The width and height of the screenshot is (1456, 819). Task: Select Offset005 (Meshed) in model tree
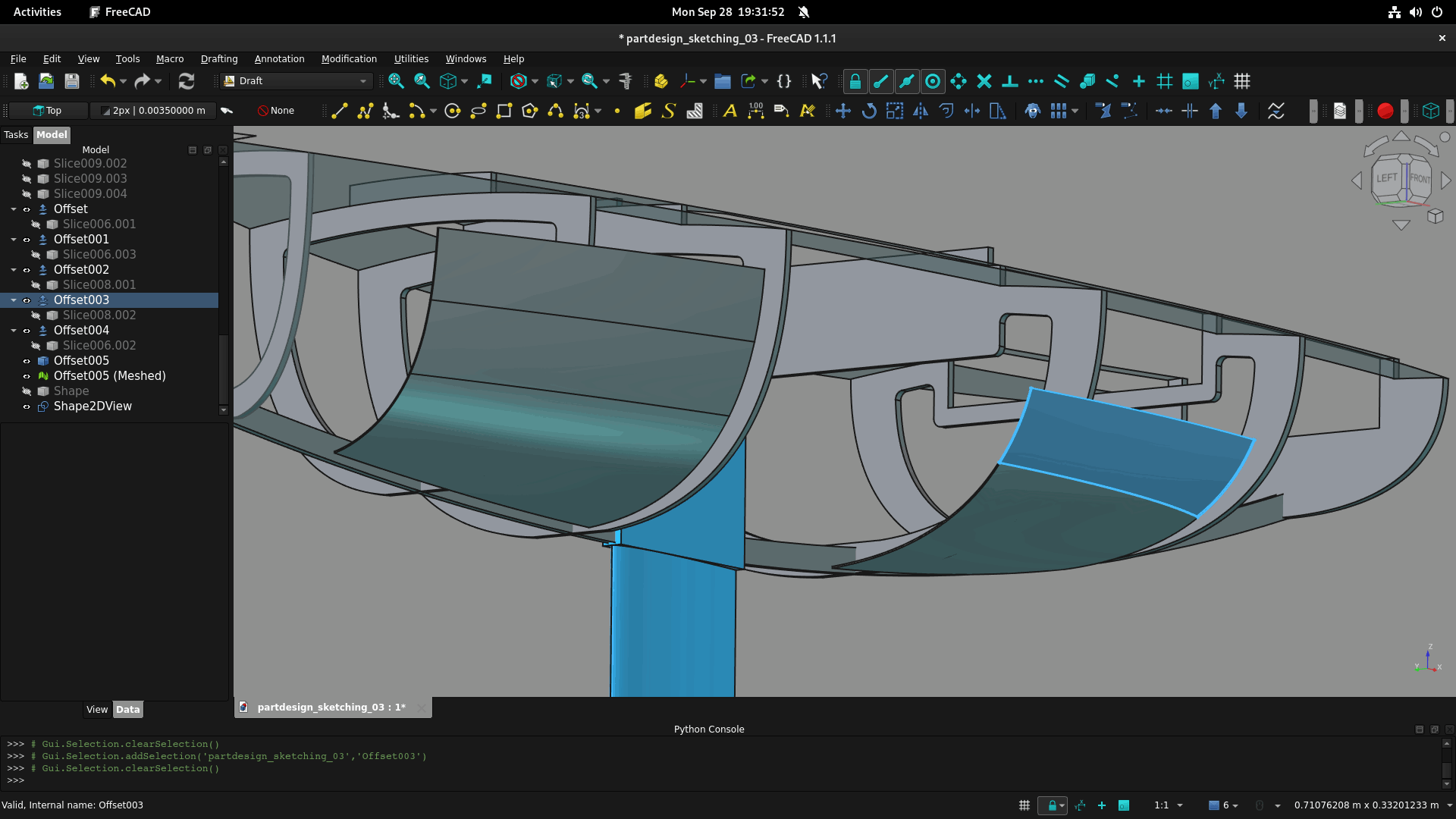click(110, 376)
